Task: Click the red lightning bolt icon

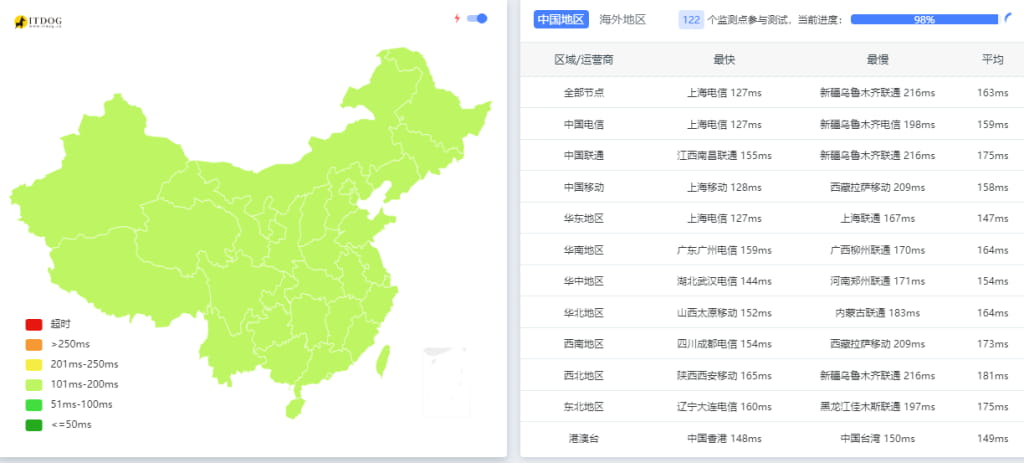Action: pos(457,18)
